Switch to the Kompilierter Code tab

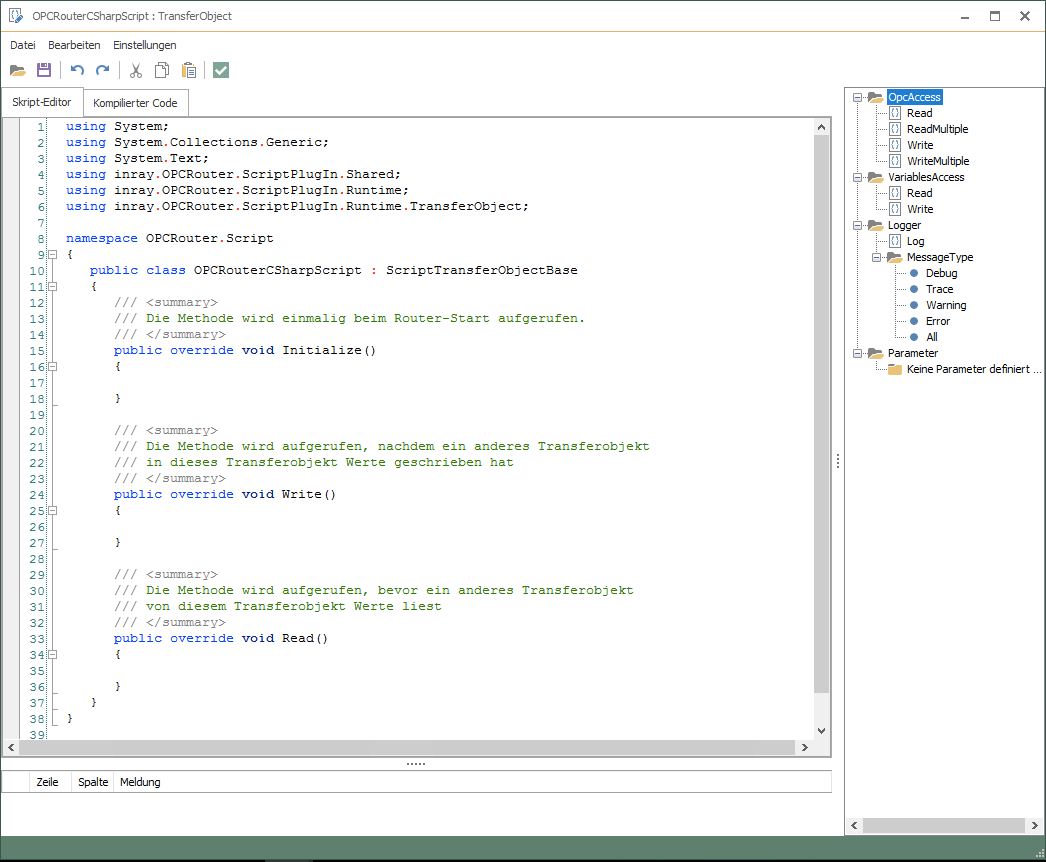pyautogui.click(x=135, y=103)
